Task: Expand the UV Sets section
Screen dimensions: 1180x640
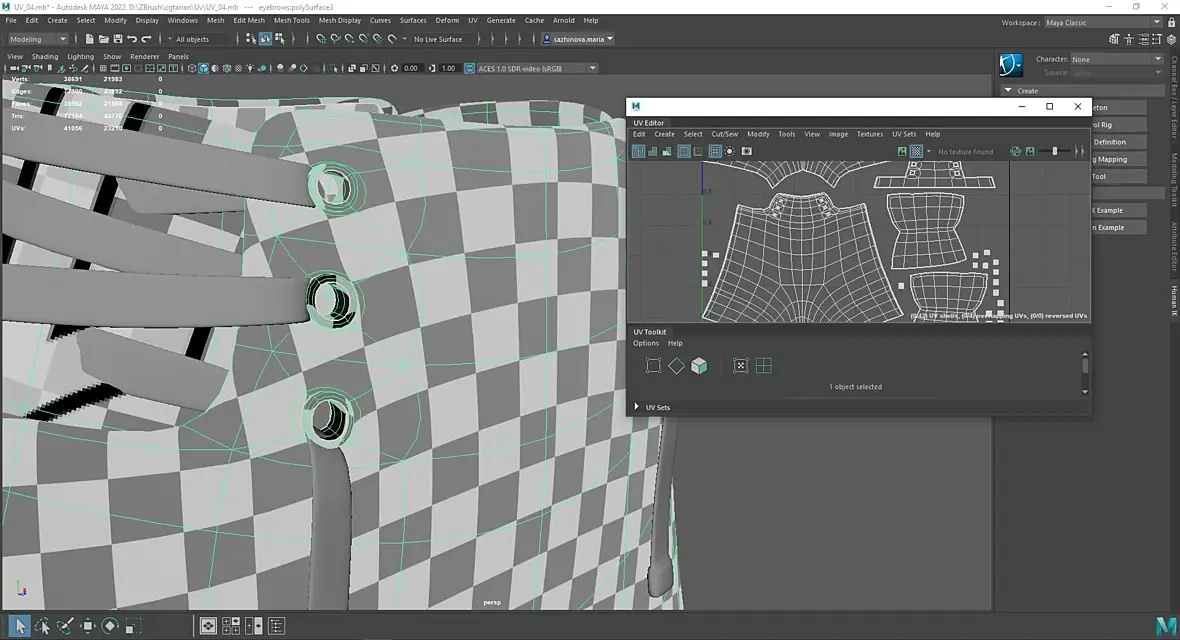Action: pyautogui.click(x=637, y=407)
